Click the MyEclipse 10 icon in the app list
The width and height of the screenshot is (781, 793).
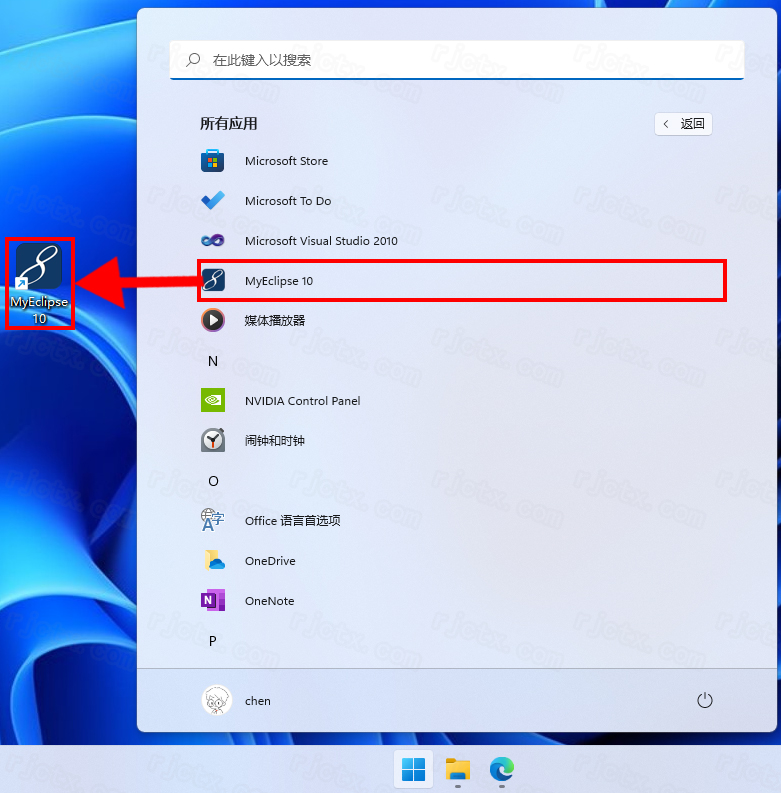213,281
